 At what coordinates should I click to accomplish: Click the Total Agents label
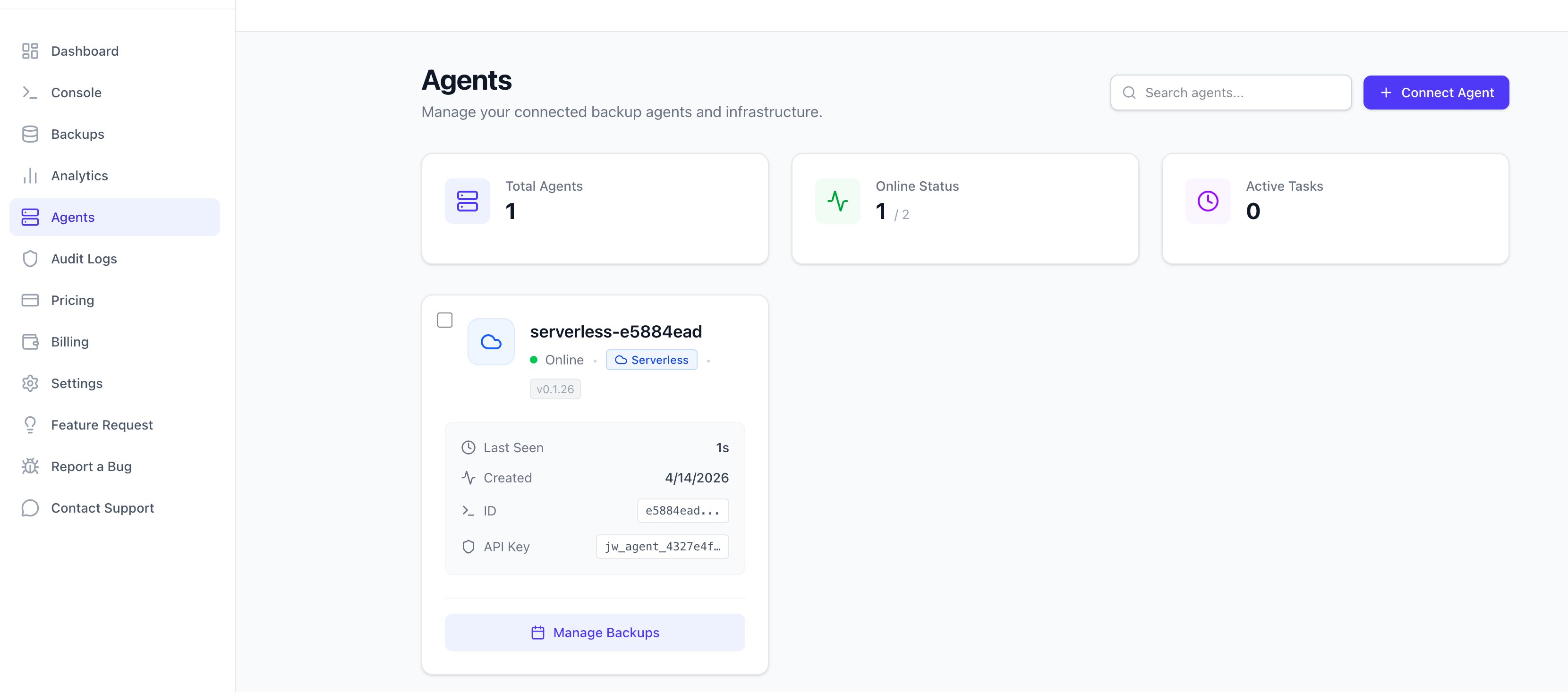544,186
